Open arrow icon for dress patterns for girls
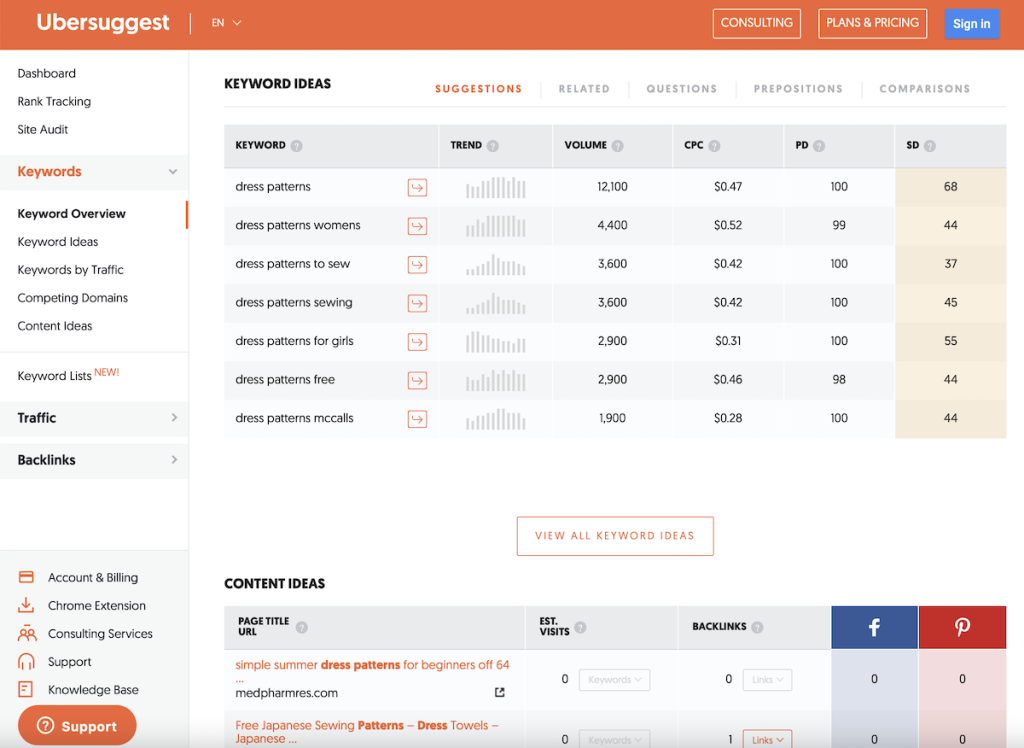The width and height of the screenshot is (1024, 748). 417,342
